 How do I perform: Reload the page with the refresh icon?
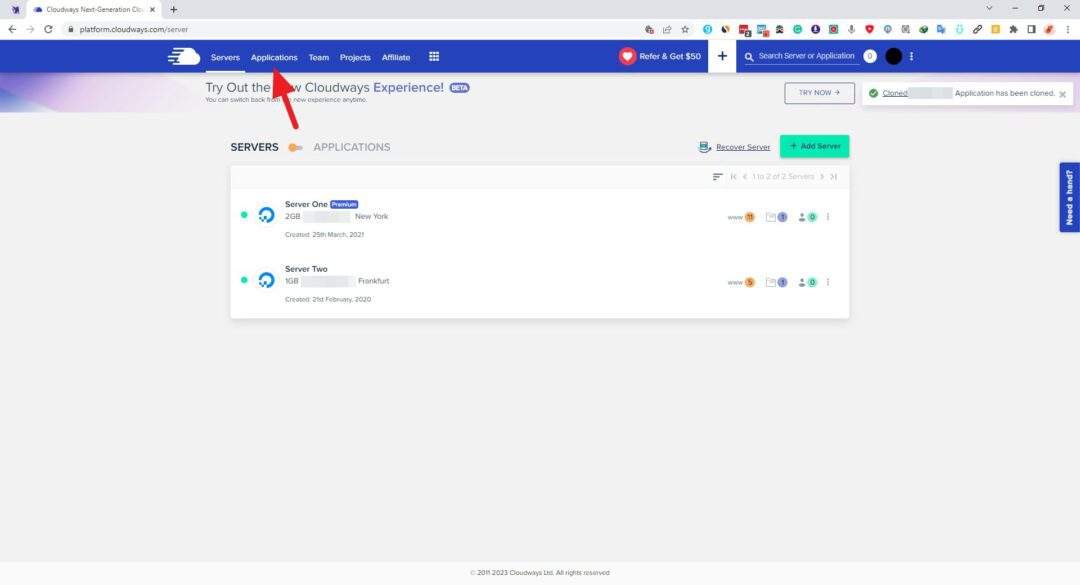(x=48, y=29)
